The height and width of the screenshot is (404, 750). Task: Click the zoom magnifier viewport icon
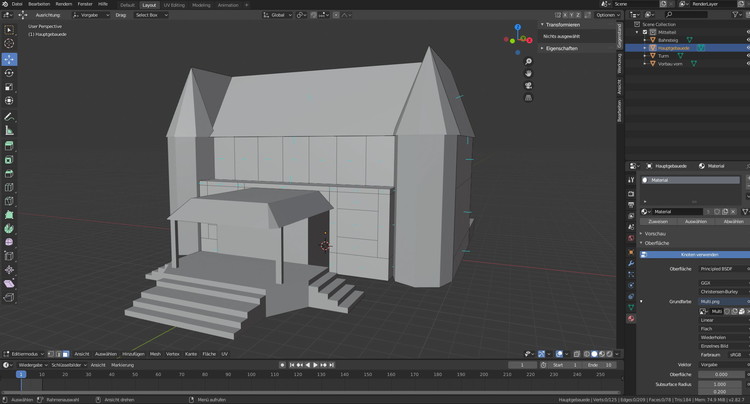point(529,61)
